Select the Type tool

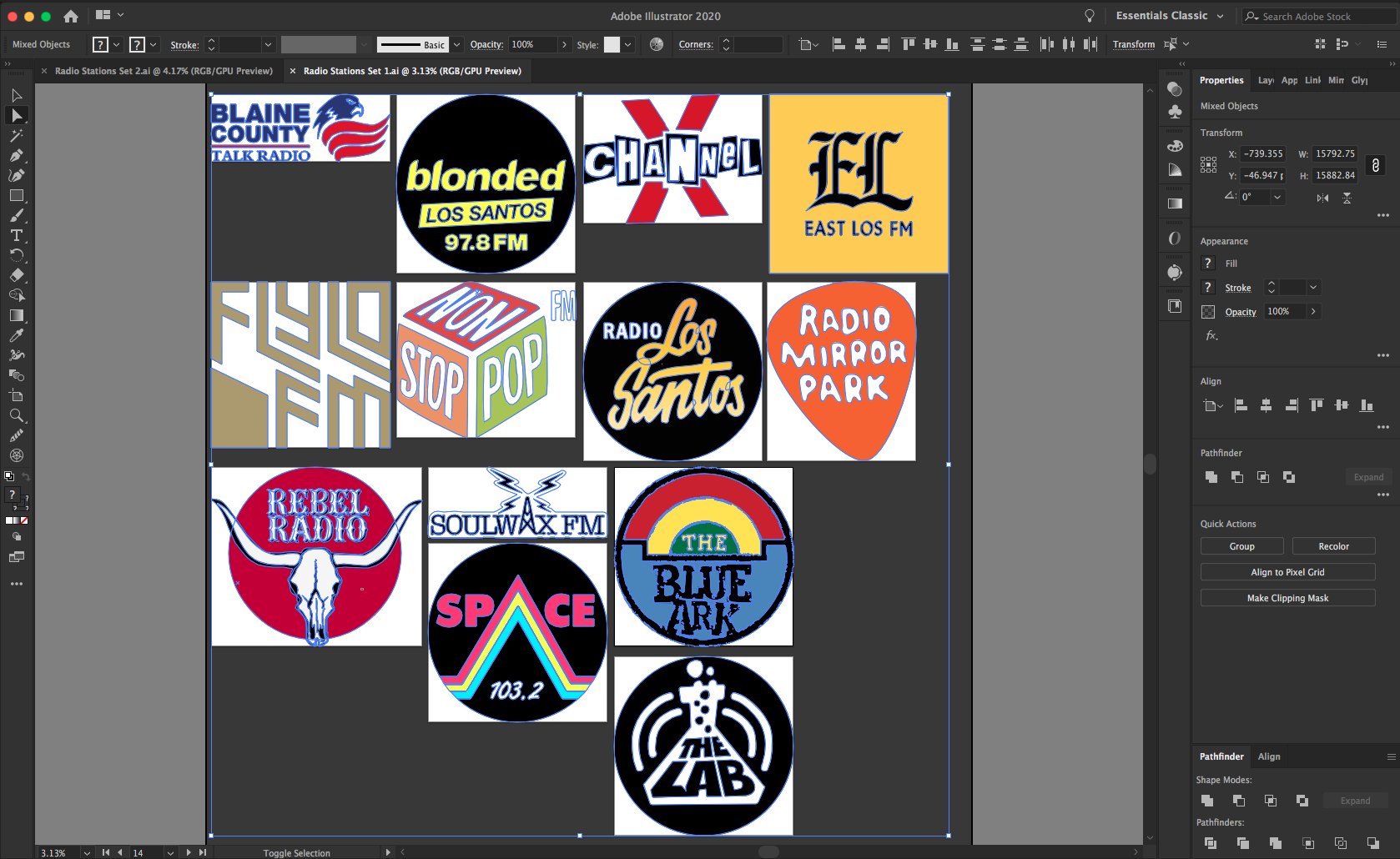[17, 235]
